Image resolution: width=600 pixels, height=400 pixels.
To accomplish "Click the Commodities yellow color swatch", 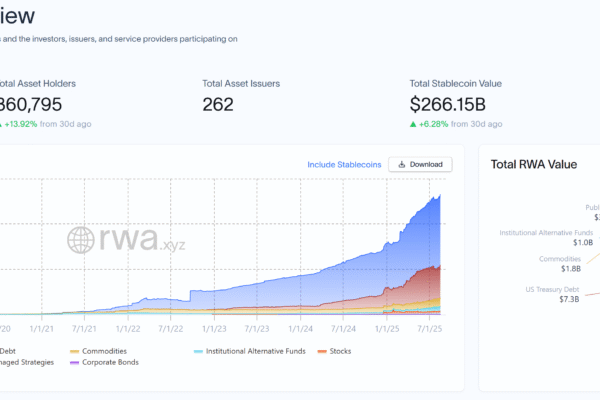I will tap(76, 351).
